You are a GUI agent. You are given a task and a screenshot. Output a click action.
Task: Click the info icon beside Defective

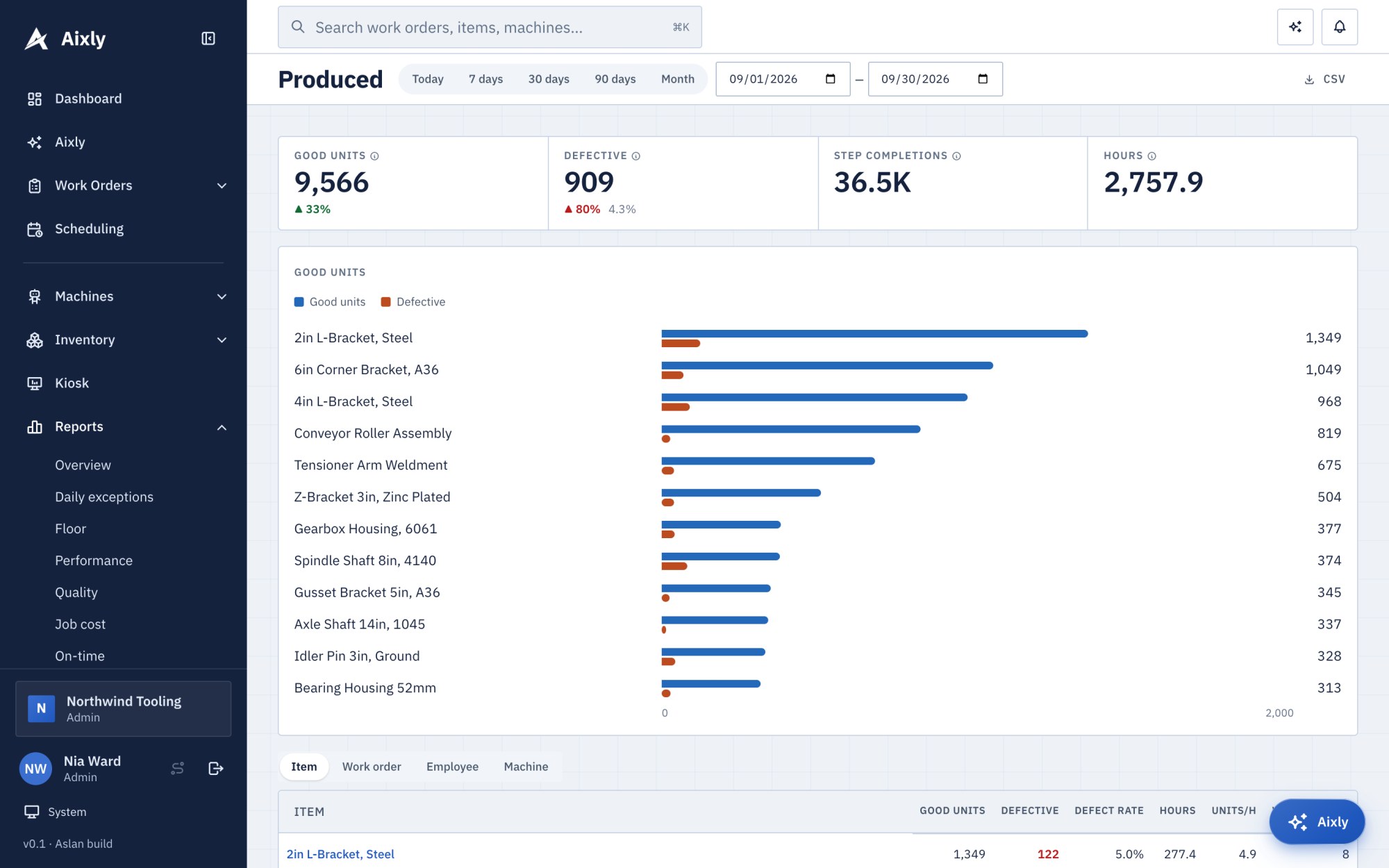pyautogui.click(x=635, y=156)
